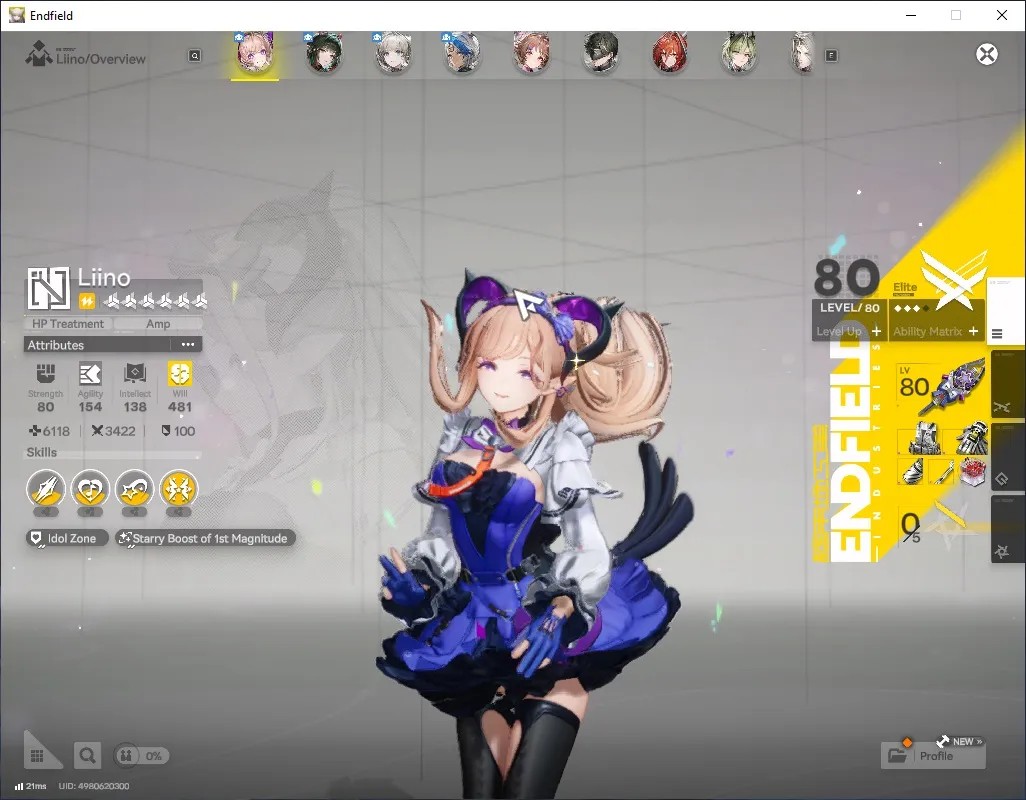Open the Strength attribute icon
This screenshot has width=1026, height=800.
[45, 374]
